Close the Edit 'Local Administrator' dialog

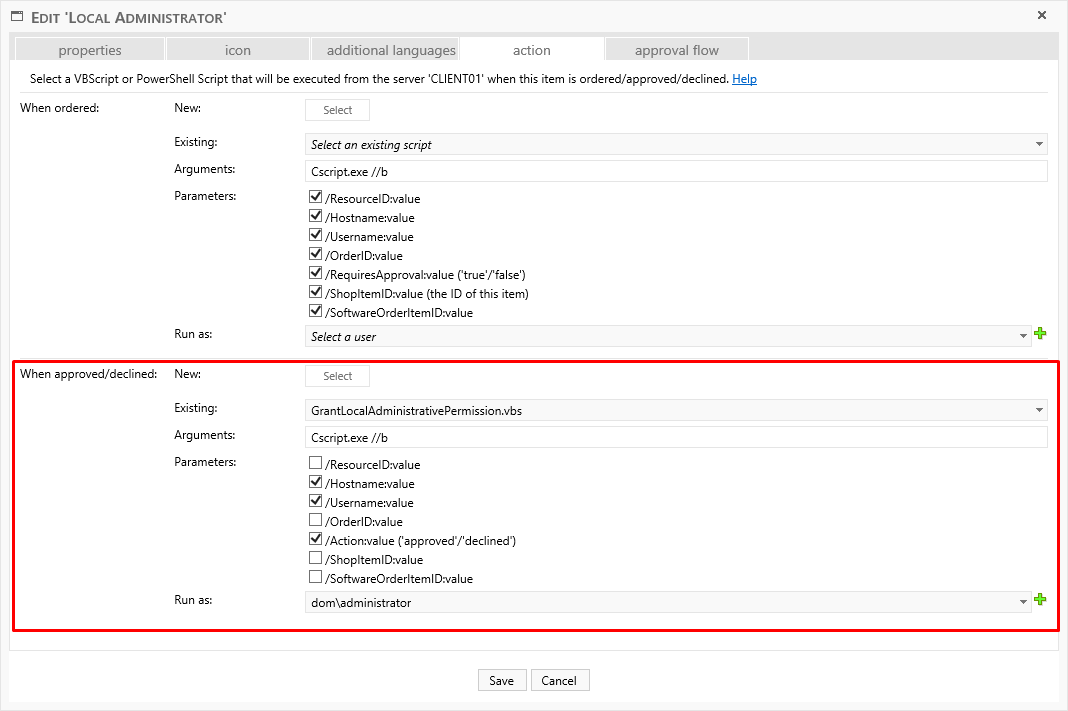tap(1042, 15)
